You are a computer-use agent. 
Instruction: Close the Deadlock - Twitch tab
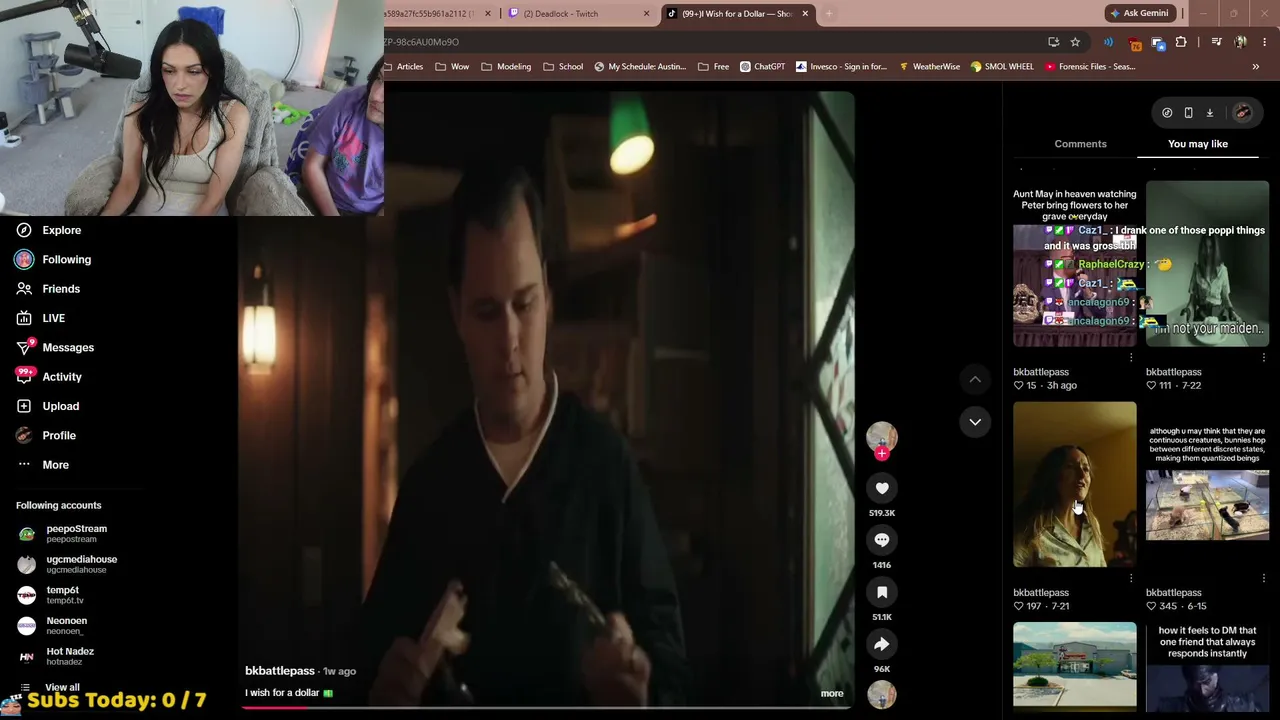coord(646,14)
